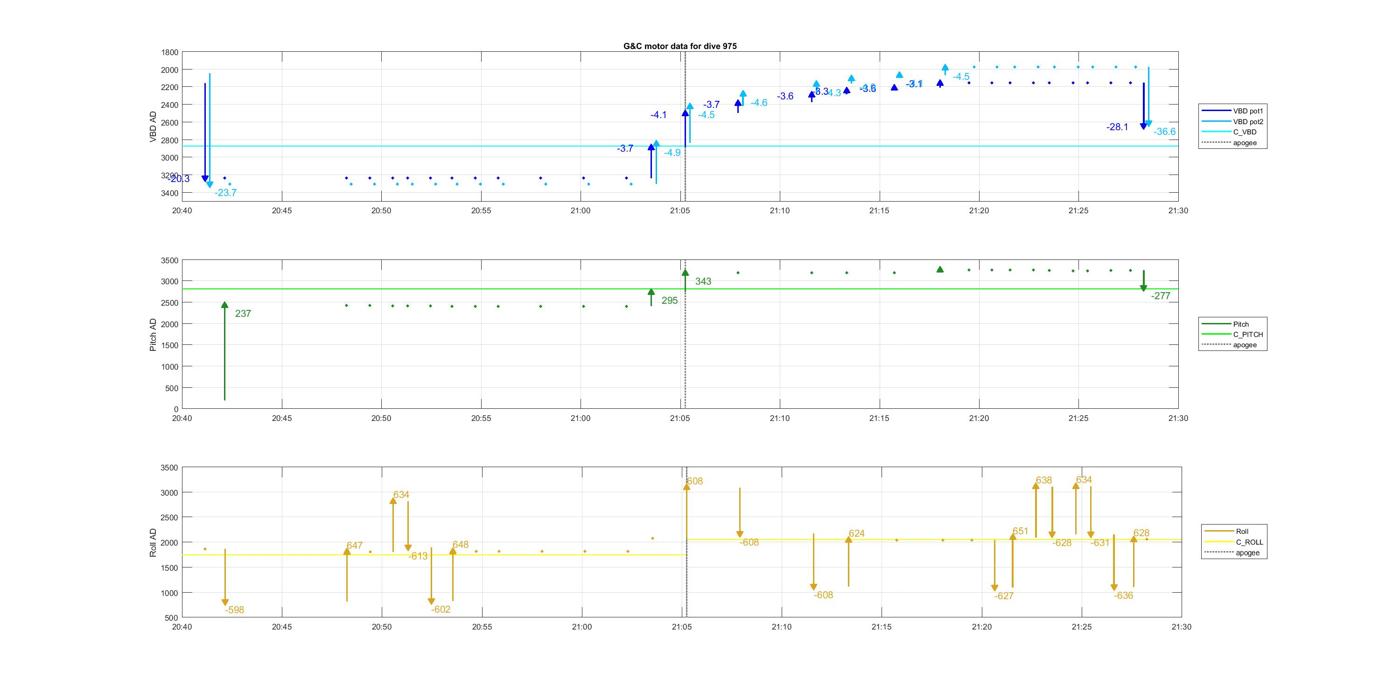Click the '295' pitch data label
Image resolution: width=1400 pixels, height=693 pixels.
669,300
